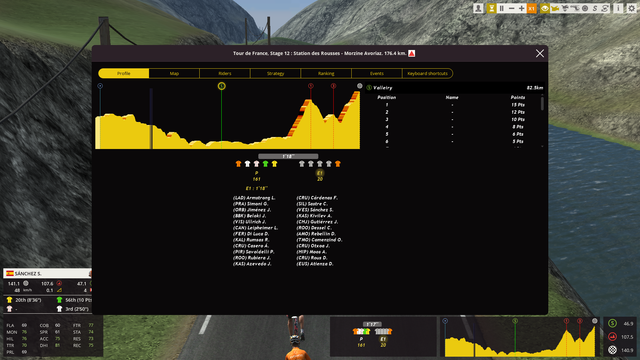Pause the race simulation
Screen dimensions: 640x360
coord(502,8)
